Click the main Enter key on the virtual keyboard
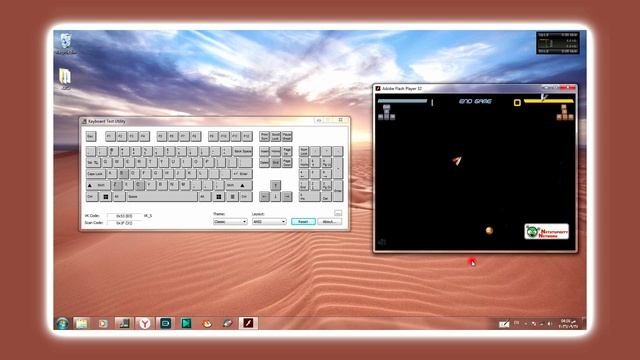Viewport: 640px width, 360px height. [241, 174]
